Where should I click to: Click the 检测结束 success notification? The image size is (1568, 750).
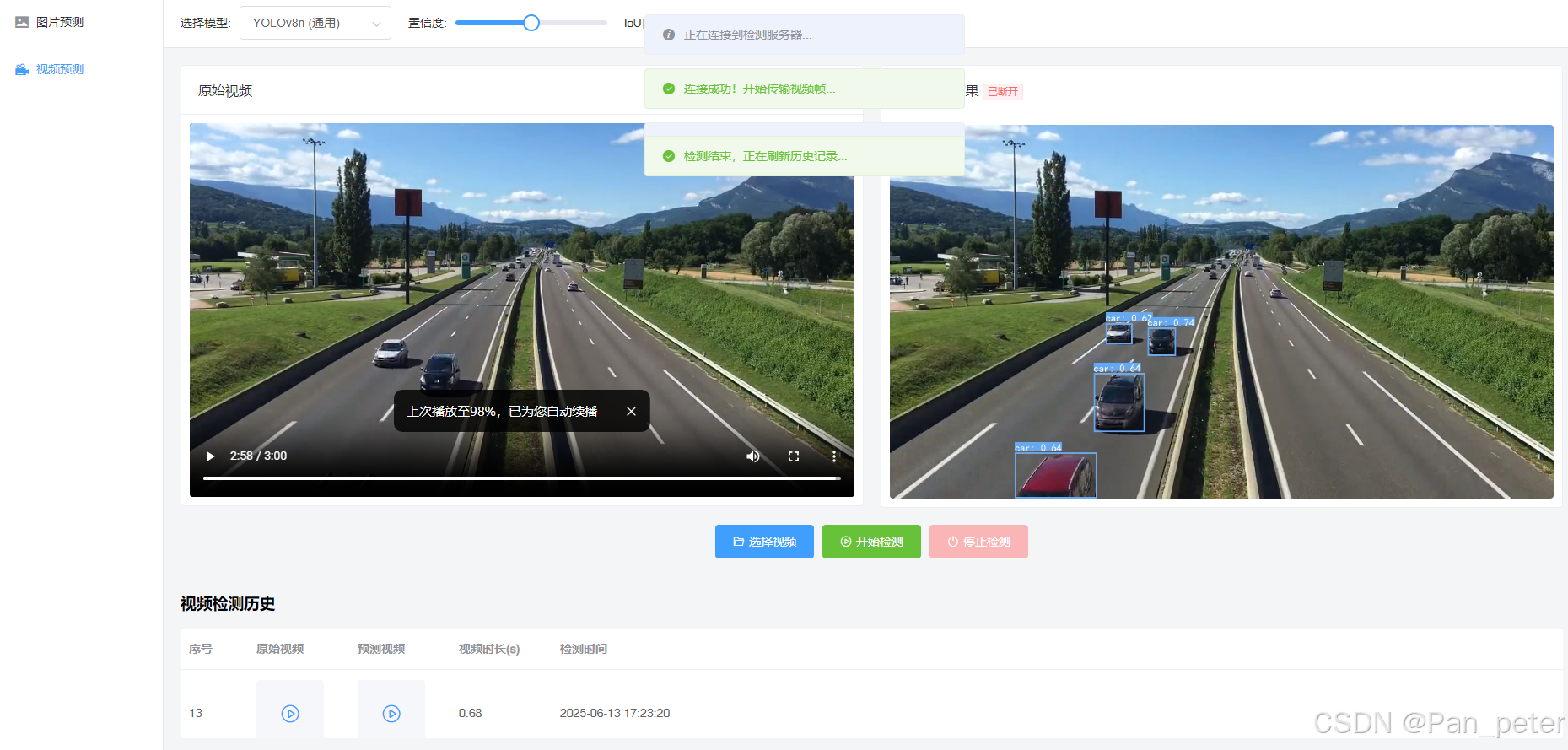click(805, 156)
